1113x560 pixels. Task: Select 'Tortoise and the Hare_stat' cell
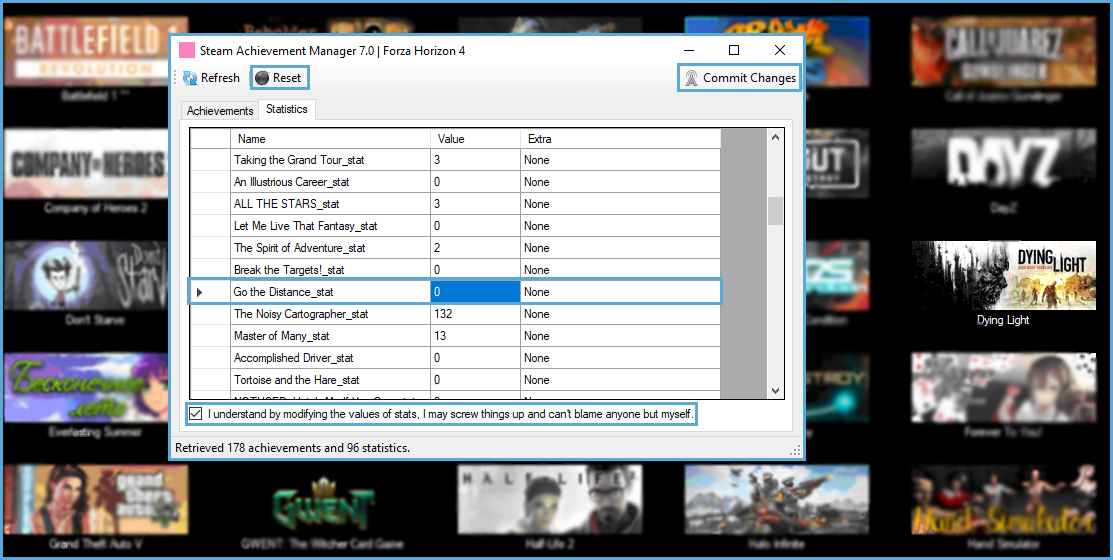(331, 380)
